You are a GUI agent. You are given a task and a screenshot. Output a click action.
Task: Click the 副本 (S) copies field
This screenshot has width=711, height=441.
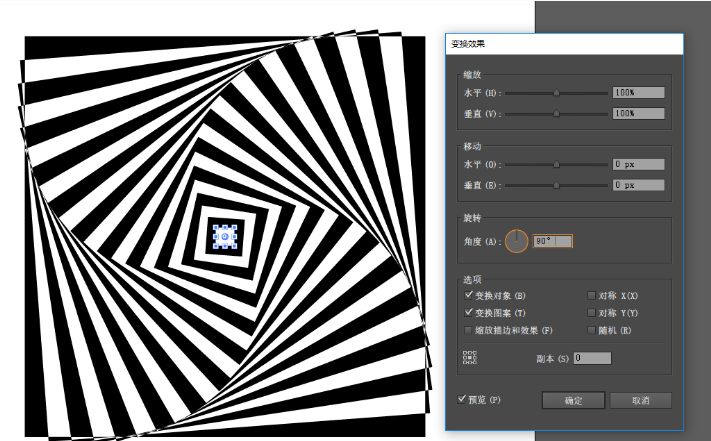(593, 358)
